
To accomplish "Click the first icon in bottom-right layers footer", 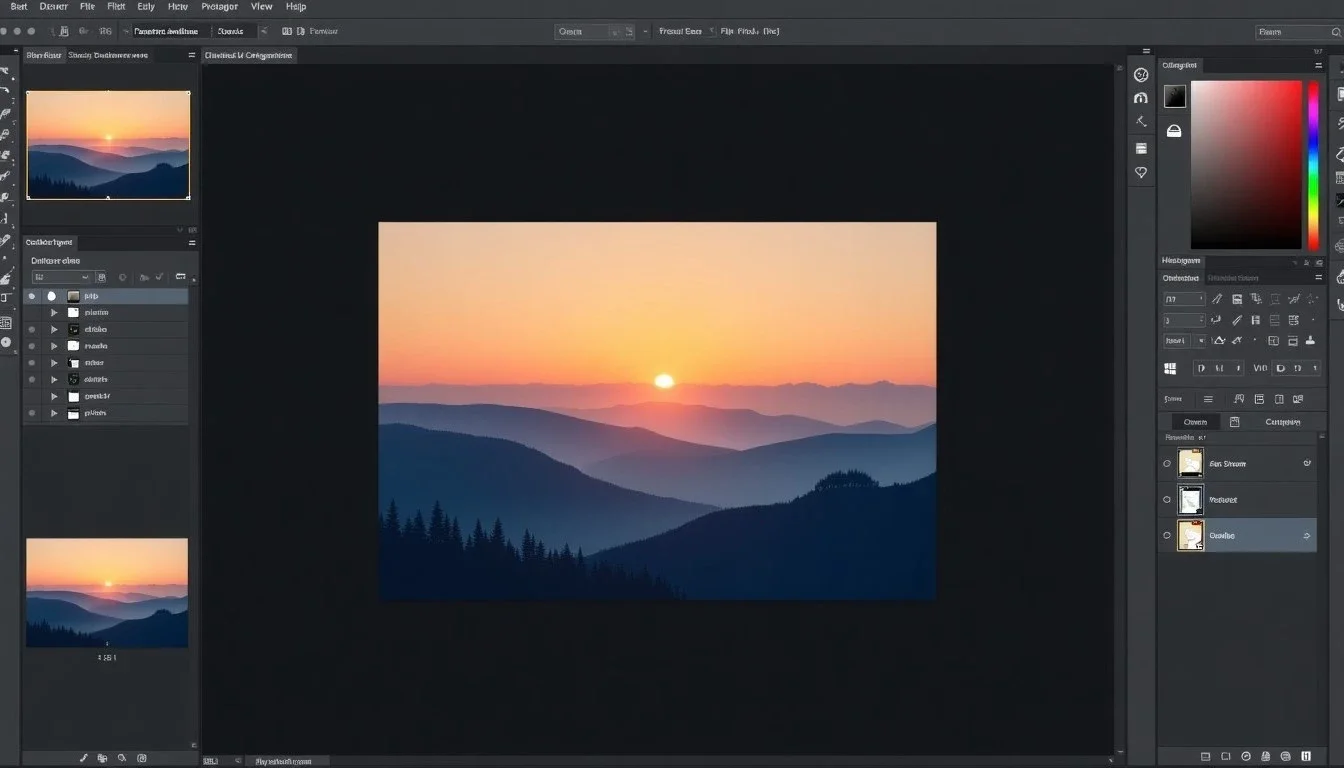I will [x=1206, y=756].
